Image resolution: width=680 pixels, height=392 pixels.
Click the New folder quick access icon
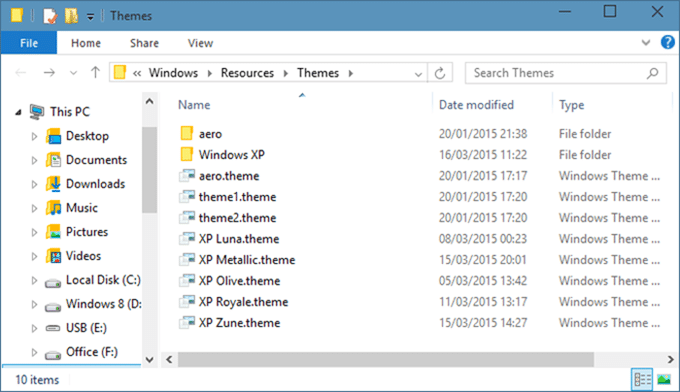pyautogui.click(x=71, y=16)
